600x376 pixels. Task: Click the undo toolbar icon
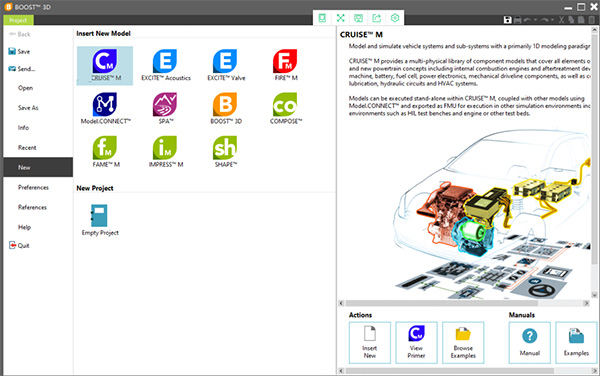(527, 20)
